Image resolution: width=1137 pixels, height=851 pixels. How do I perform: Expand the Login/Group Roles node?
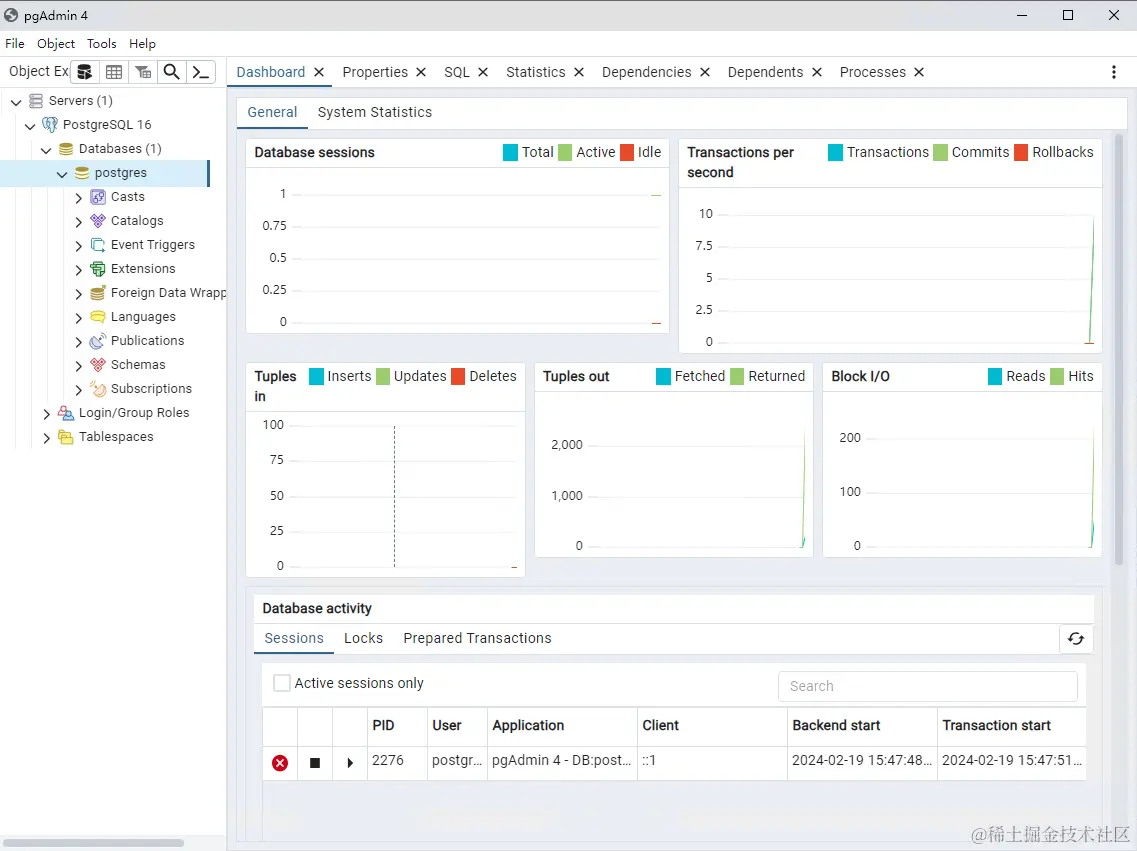[46, 413]
